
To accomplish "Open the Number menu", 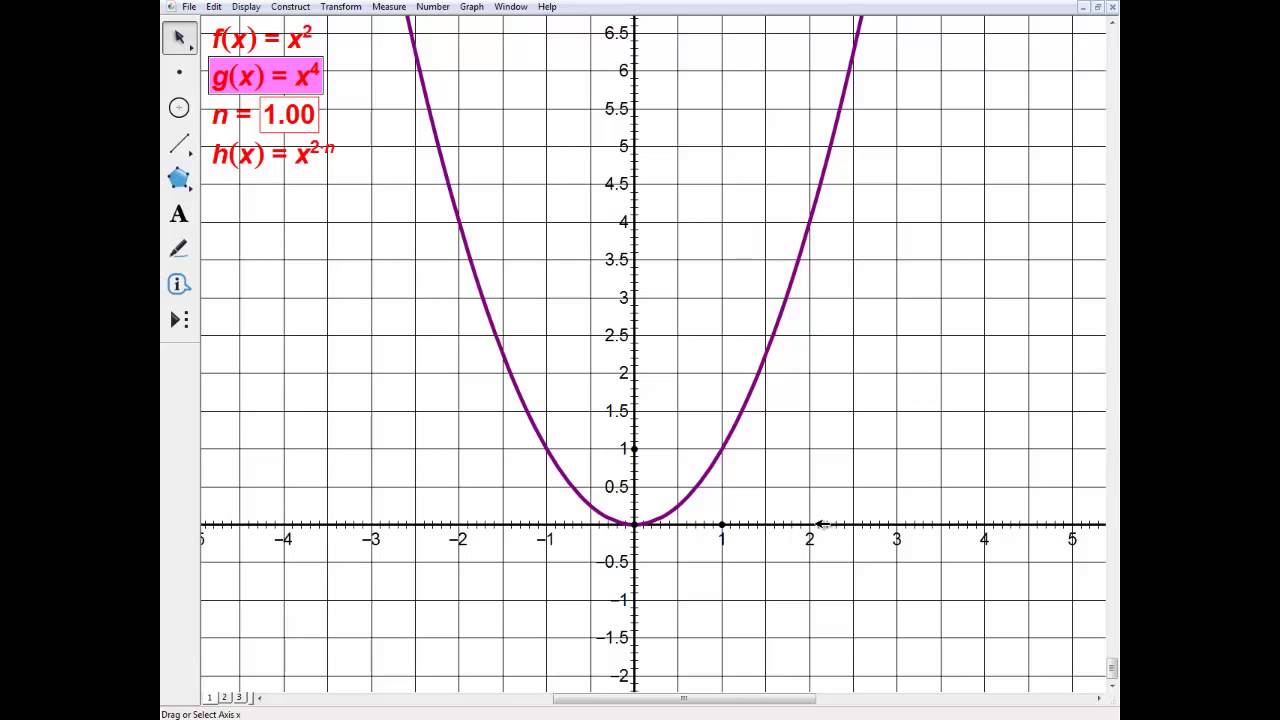I will [x=433, y=6].
